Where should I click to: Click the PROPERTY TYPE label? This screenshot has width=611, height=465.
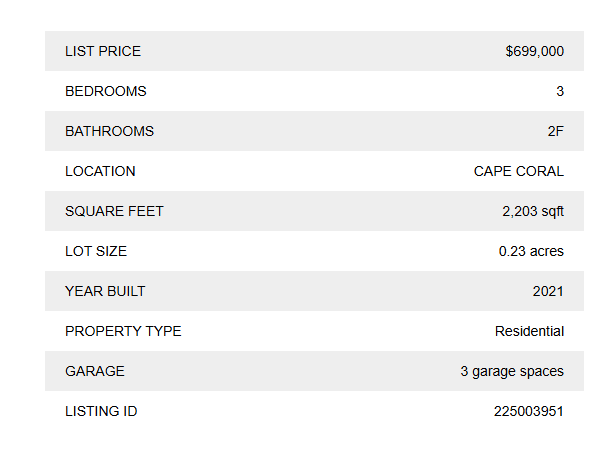pos(123,331)
